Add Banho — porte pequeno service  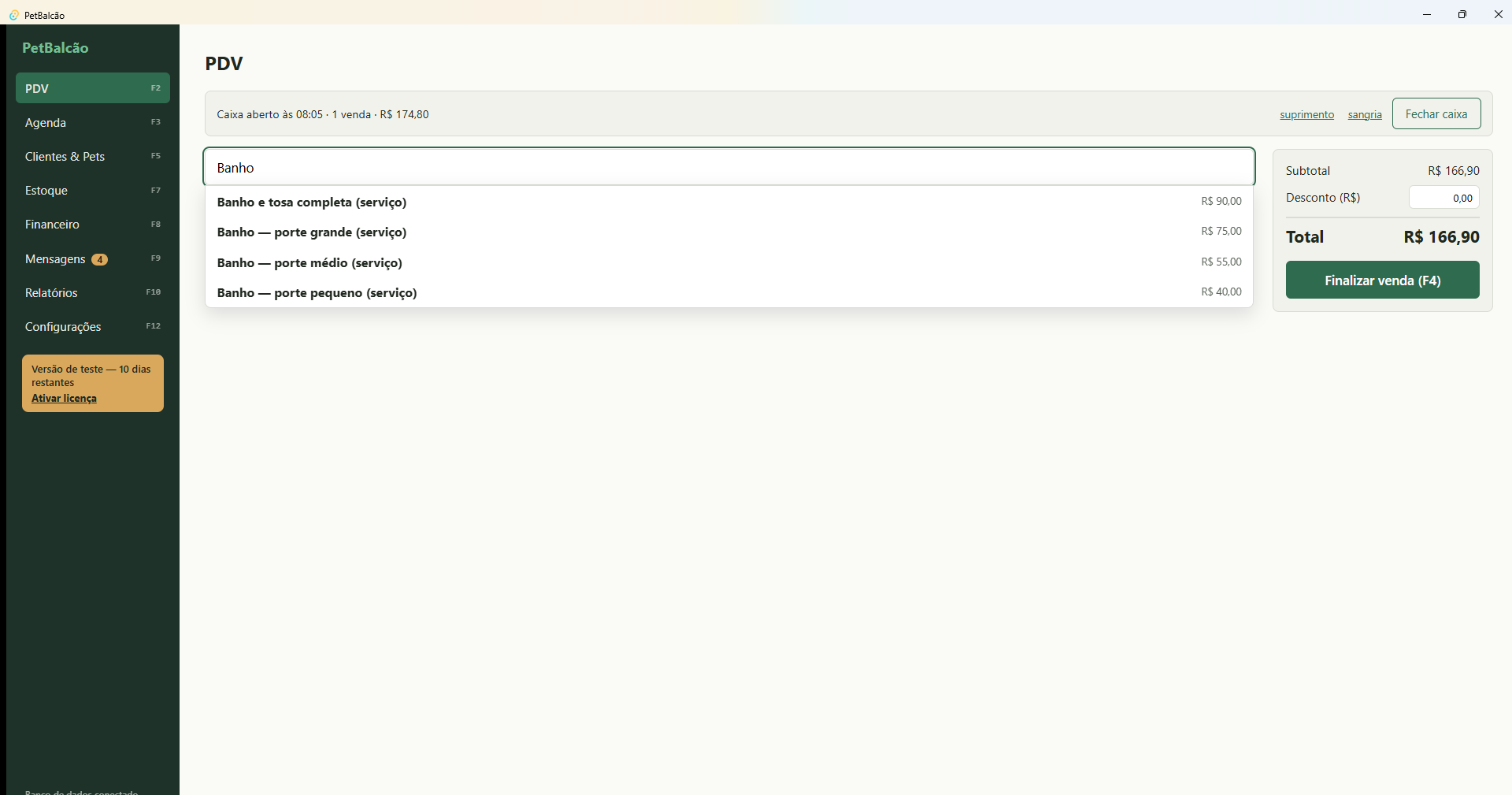tap(729, 292)
